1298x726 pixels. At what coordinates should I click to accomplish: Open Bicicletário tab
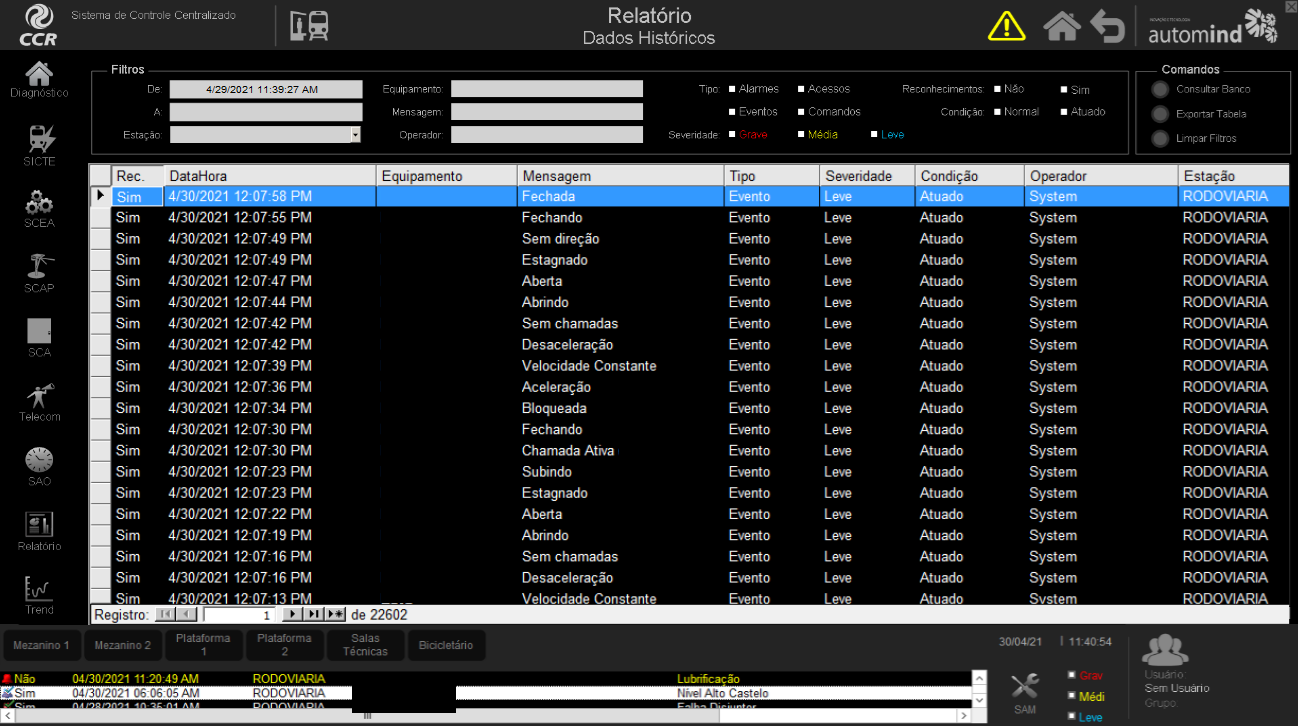click(x=447, y=646)
